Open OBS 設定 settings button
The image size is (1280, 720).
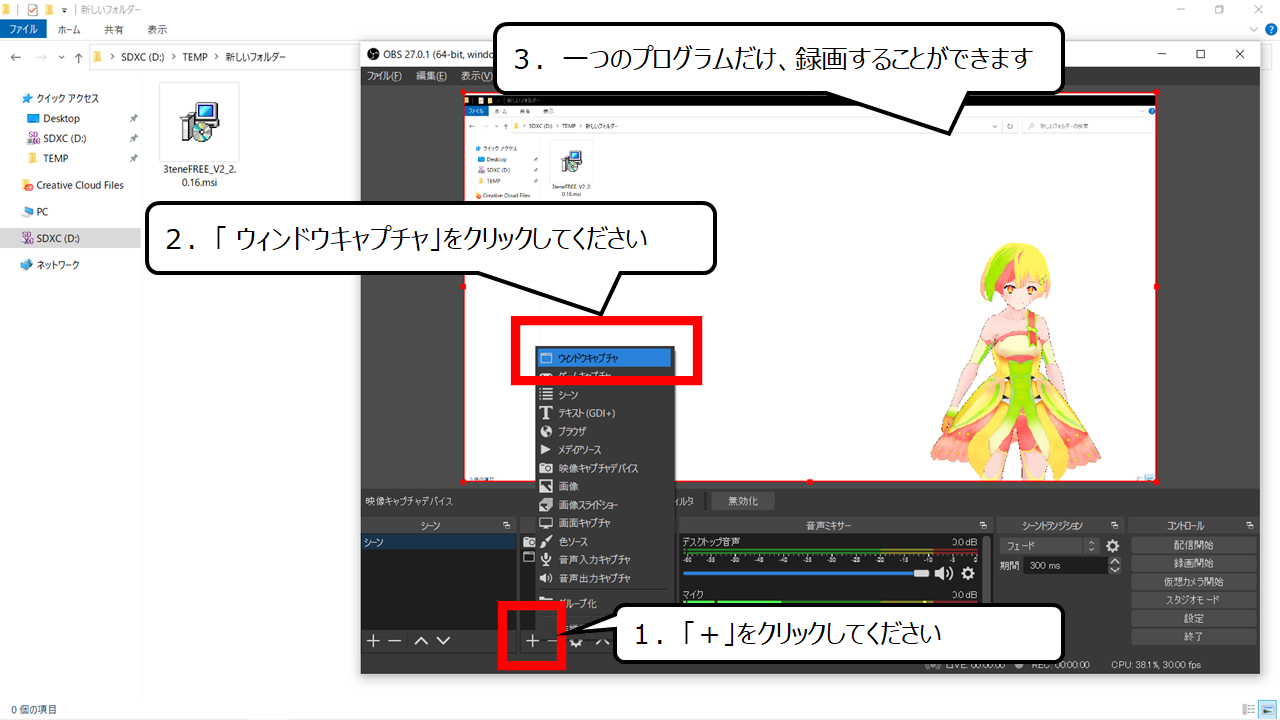(x=1193, y=618)
